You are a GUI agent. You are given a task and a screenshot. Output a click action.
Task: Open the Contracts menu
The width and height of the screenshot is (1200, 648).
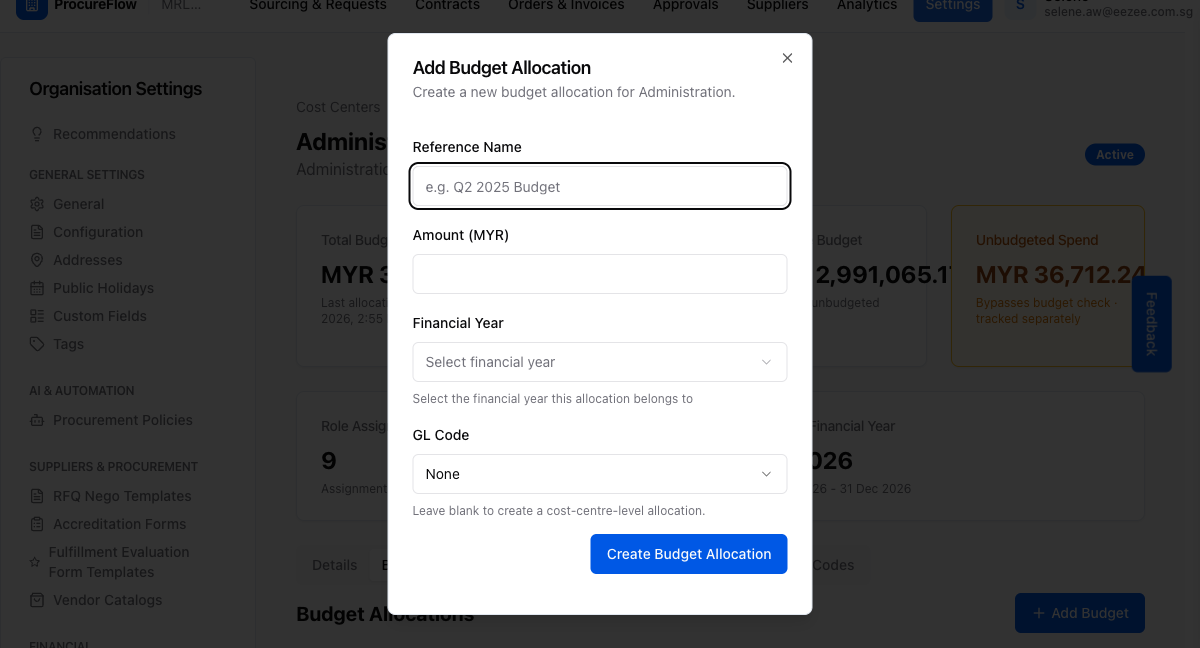[x=447, y=6]
